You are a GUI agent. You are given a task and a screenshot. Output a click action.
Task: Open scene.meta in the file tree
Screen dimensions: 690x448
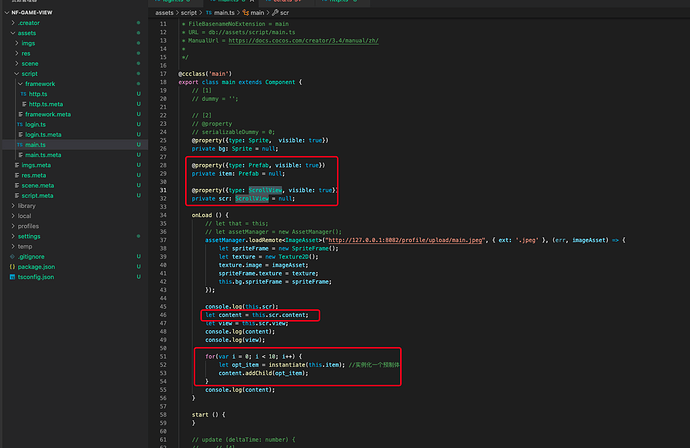[38, 185]
